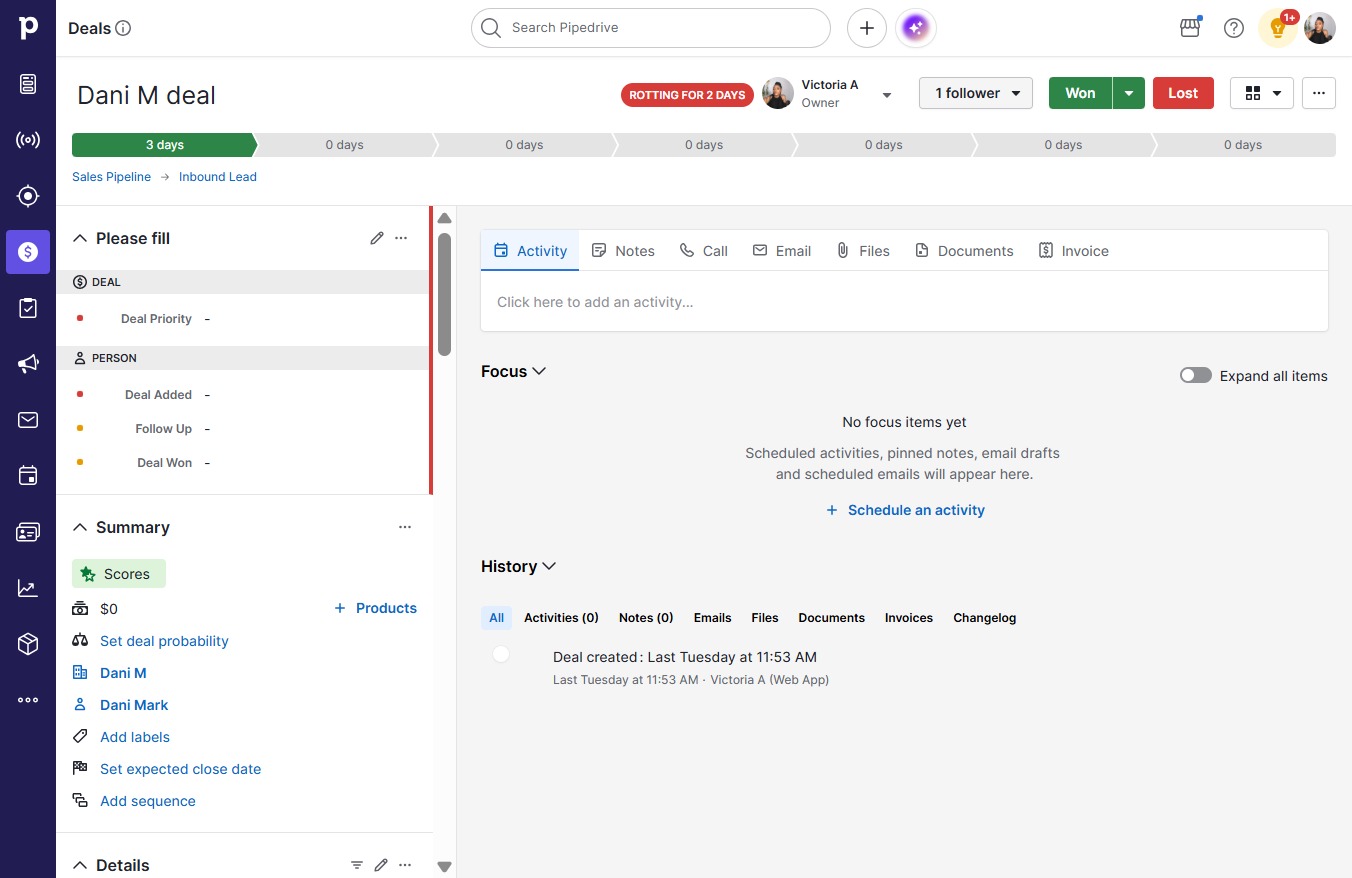This screenshot has height=878, width=1352.
Task: Mark the deal as Lost
Action: click(x=1183, y=93)
